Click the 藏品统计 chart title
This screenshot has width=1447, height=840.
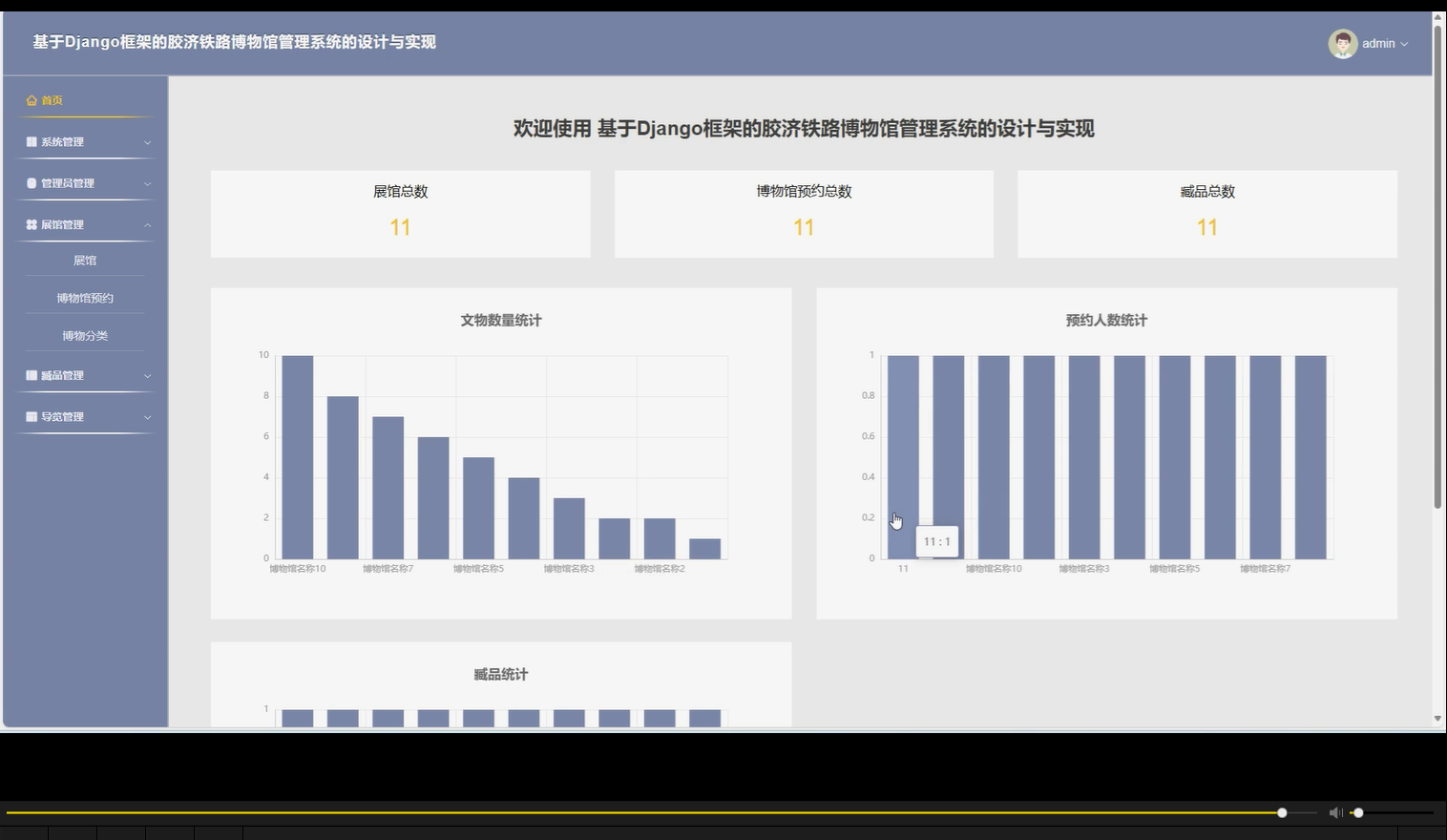point(501,675)
